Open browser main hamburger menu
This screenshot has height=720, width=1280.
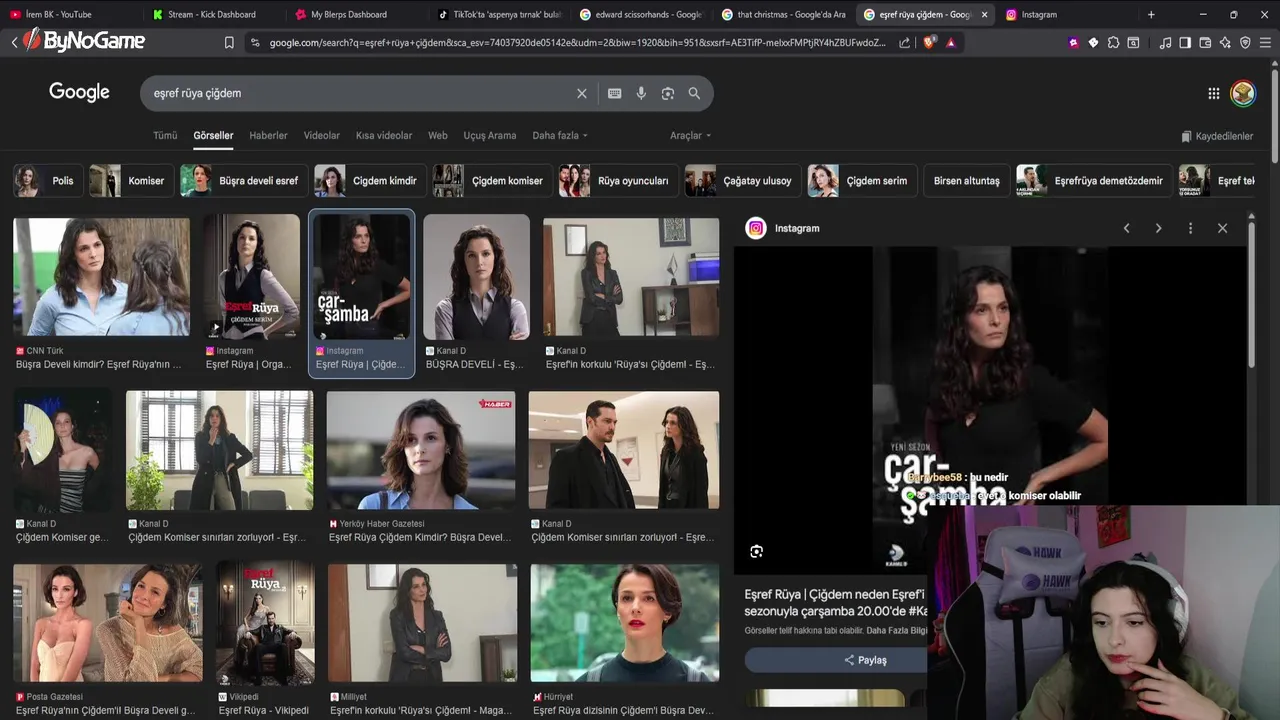tap(1266, 43)
